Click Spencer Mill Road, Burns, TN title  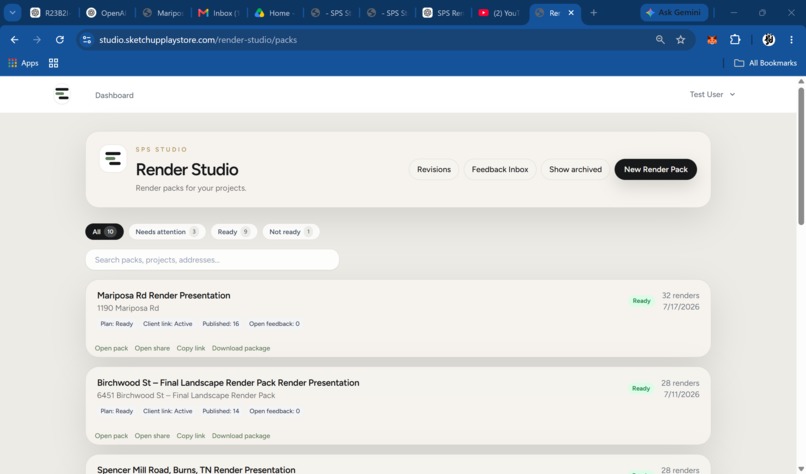point(196,469)
